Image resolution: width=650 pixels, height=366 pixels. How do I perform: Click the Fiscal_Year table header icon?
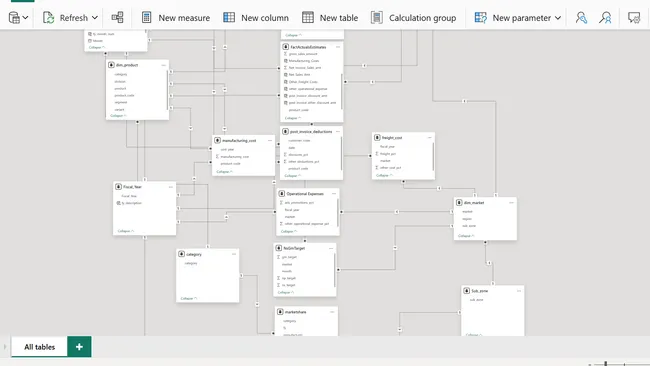(x=118, y=187)
